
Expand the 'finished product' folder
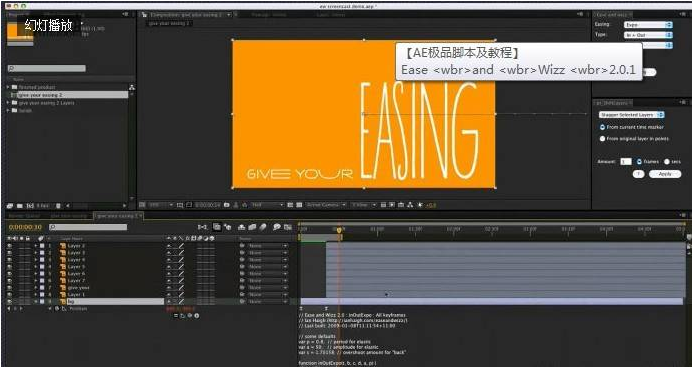click(x=8, y=87)
